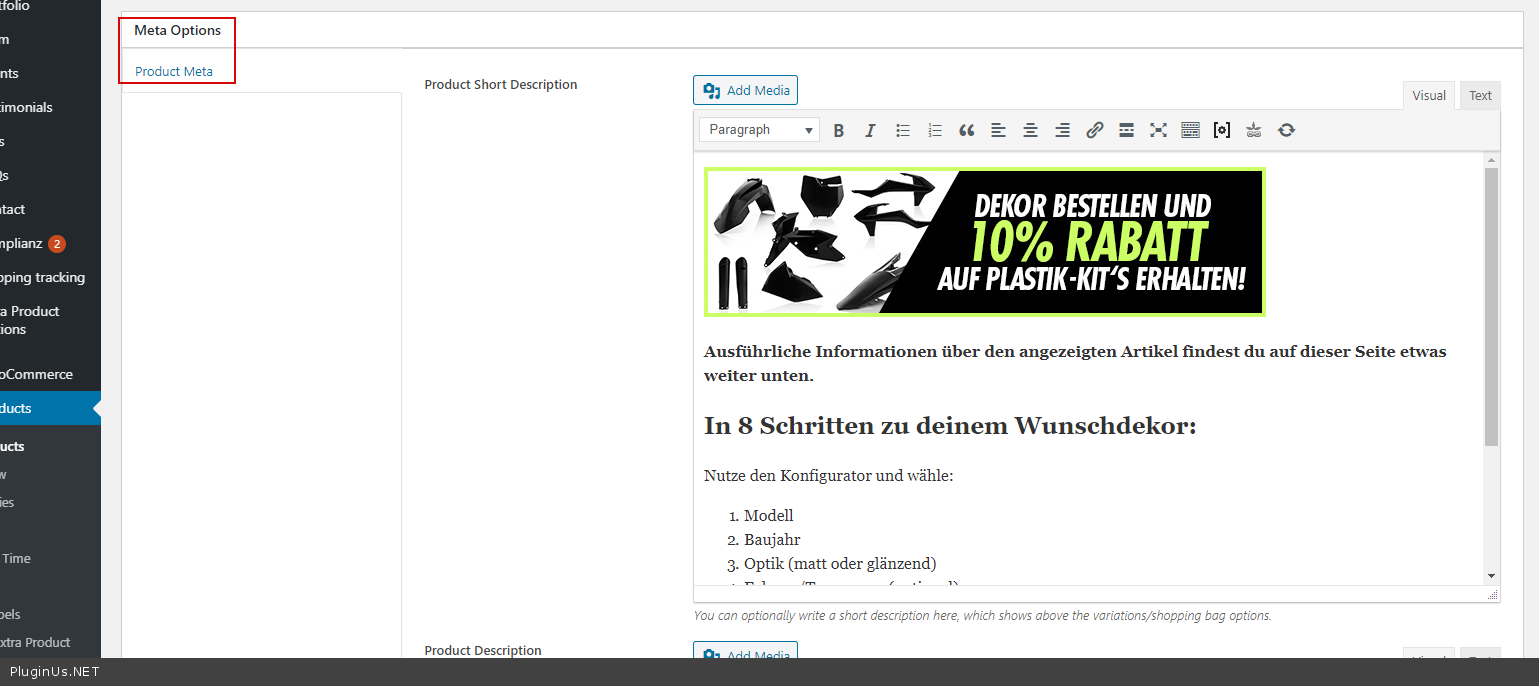Open the Product Meta section
Image resolution: width=1539 pixels, height=686 pixels.
174,72
